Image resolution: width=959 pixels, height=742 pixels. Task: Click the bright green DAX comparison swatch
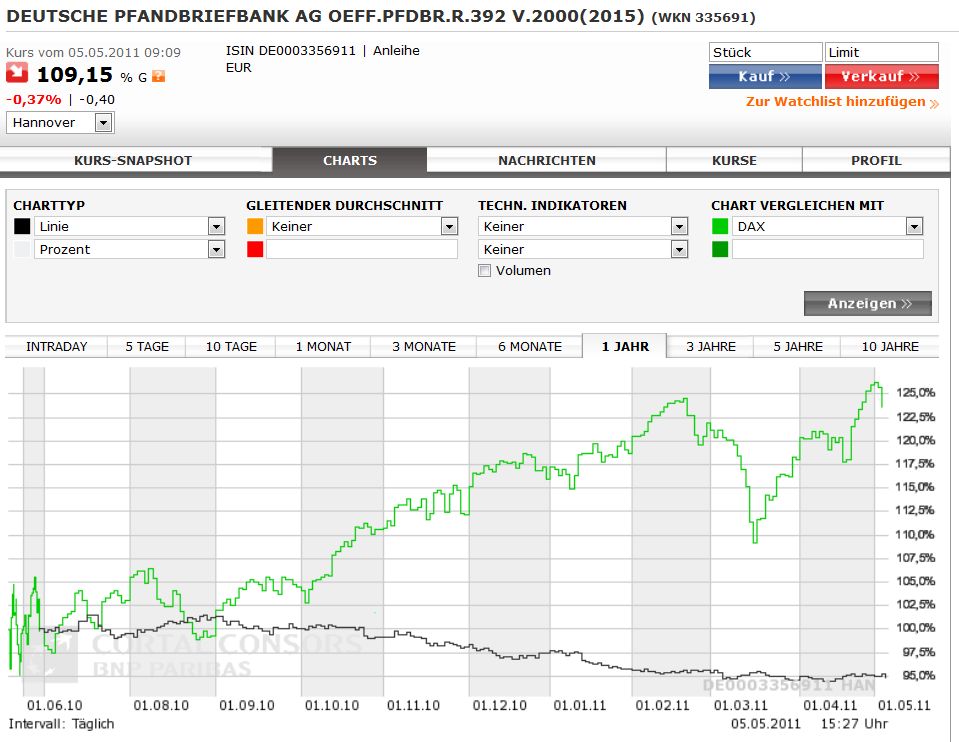coord(720,227)
